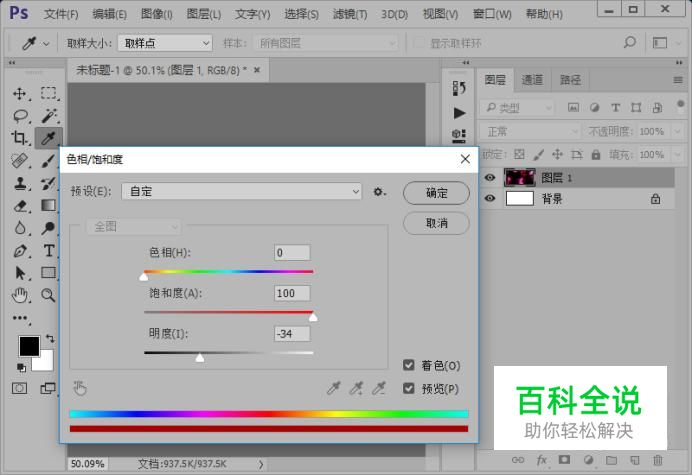The image size is (692, 475).
Task: Swap foreground and background colors
Action: click(50, 339)
